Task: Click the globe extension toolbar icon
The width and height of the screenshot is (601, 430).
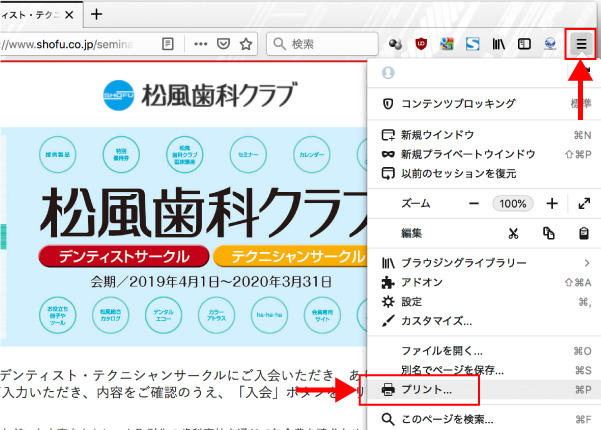Action: pos(550,44)
